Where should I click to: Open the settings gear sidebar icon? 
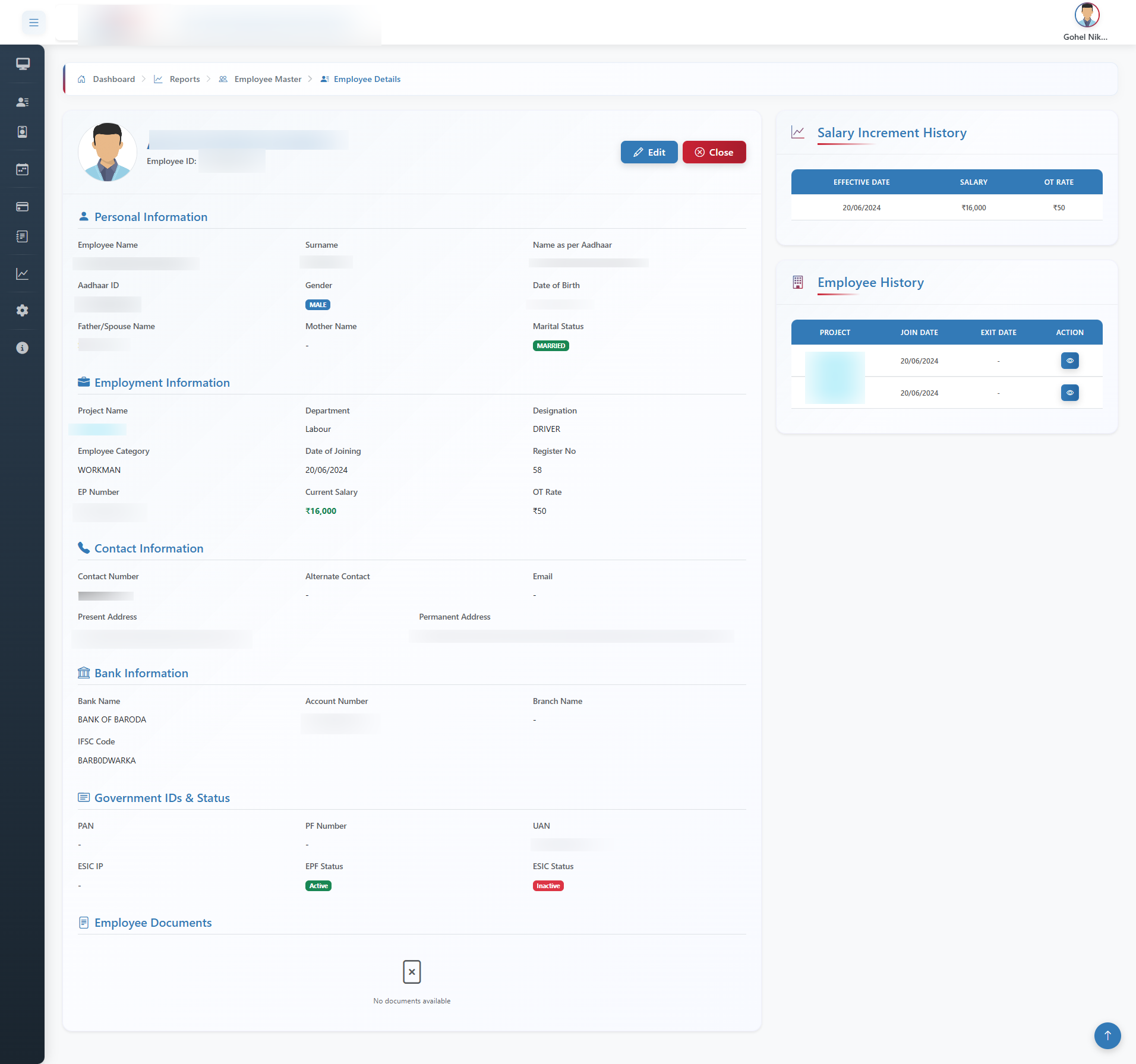23,311
